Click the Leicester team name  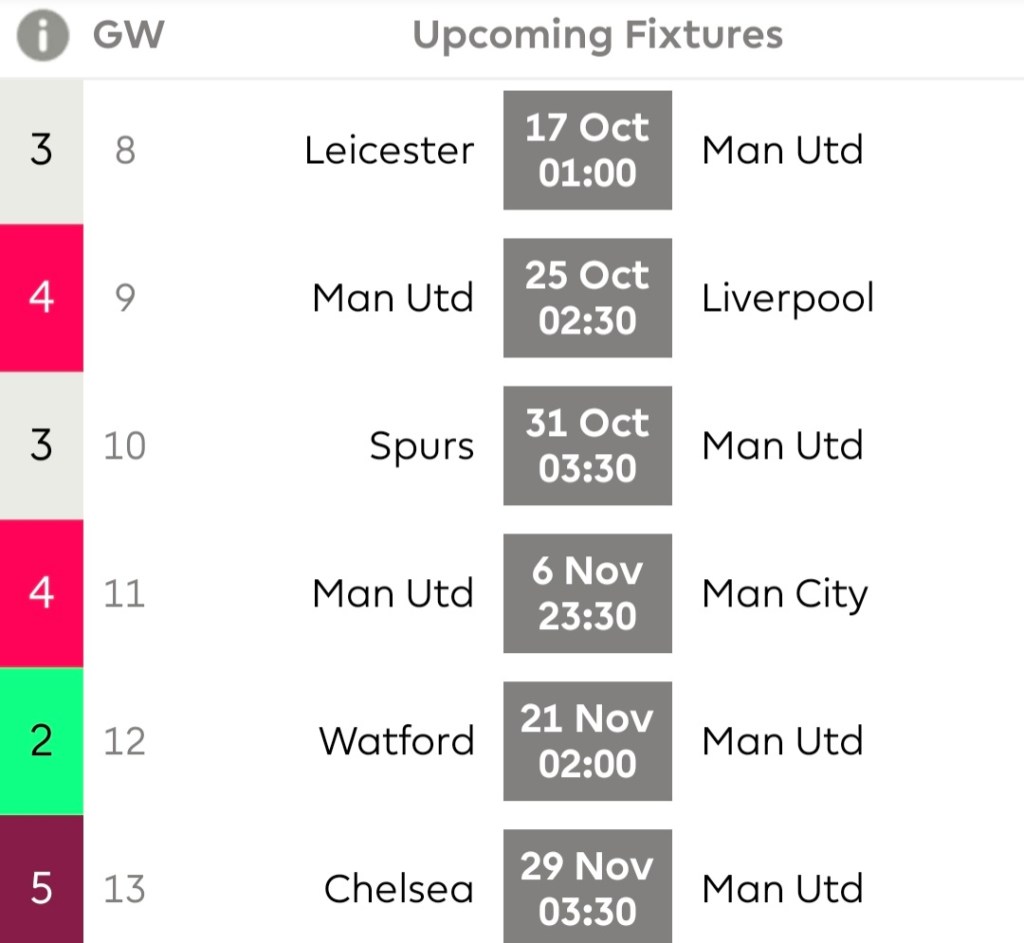click(389, 151)
